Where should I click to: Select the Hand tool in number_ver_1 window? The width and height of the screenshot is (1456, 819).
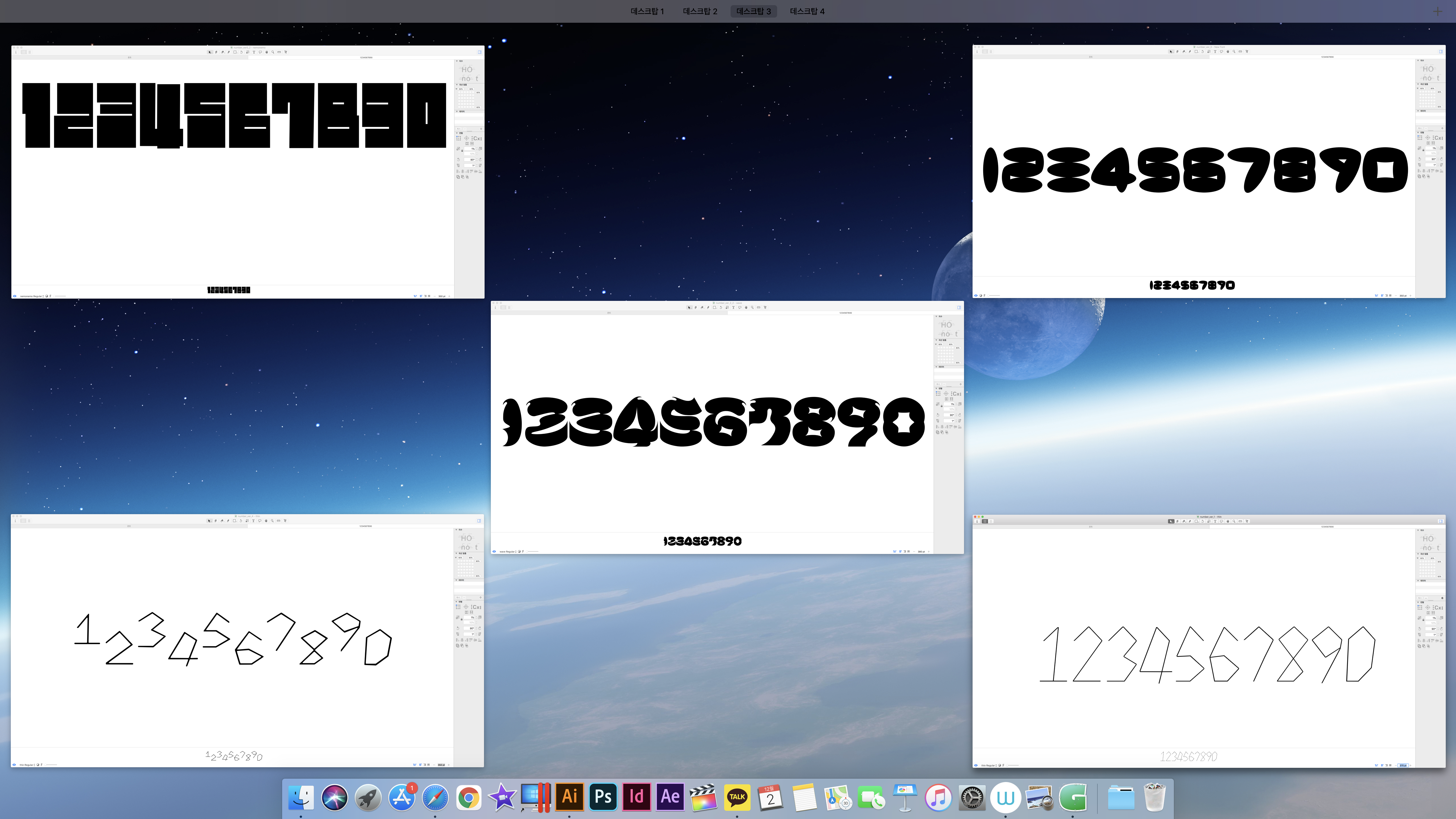point(1228,521)
